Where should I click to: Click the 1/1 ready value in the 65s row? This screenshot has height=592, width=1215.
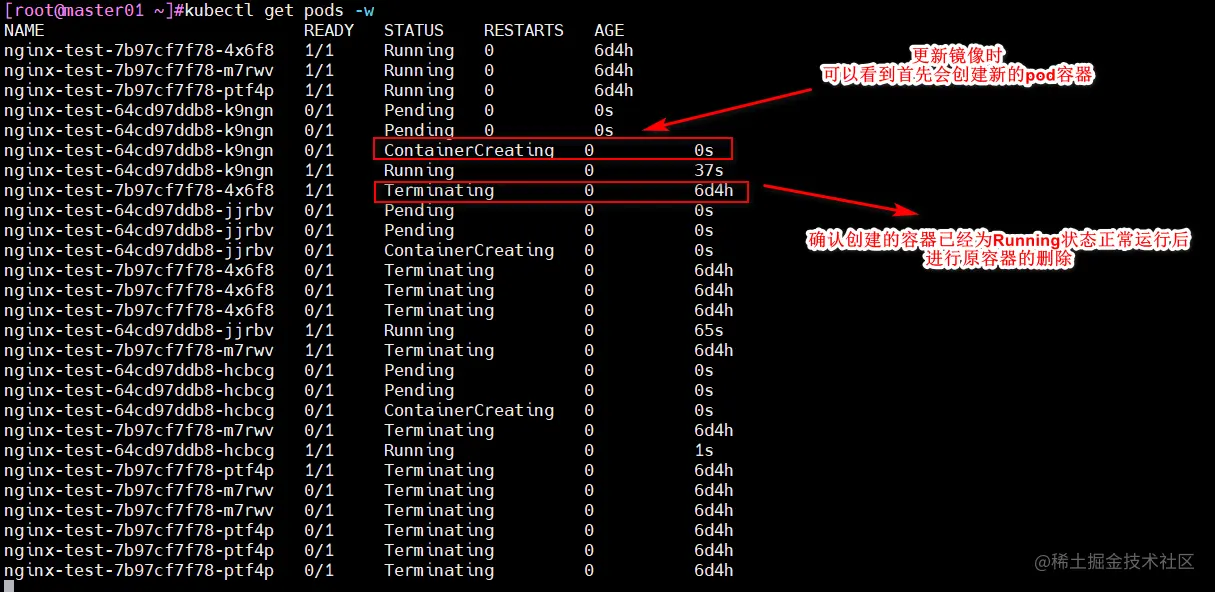pyautogui.click(x=319, y=330)
